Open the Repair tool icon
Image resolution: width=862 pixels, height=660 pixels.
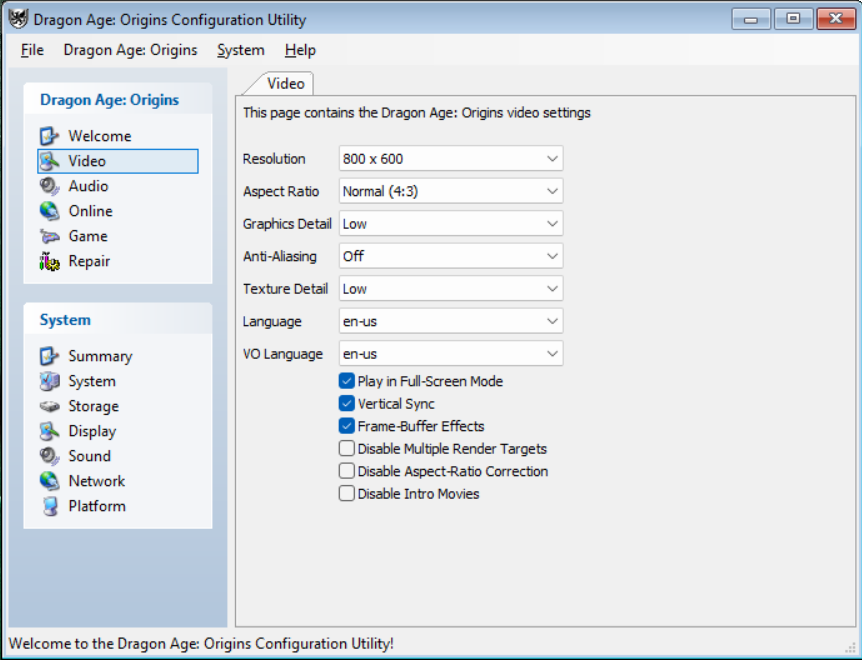(x=50, y=261)
